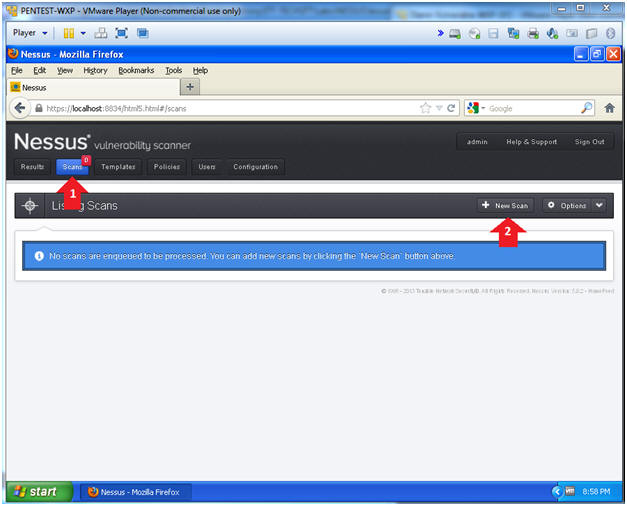Open Firefox Help menu
627x506 pixels.
(200, 71)
